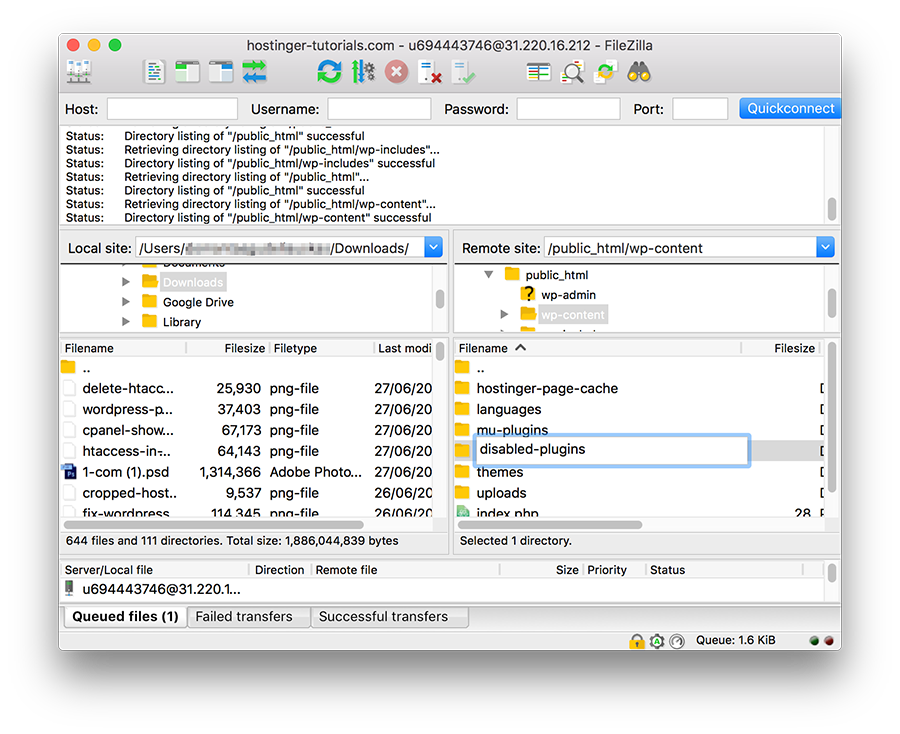The image size is (900, 734).
Task: Toggle the message log display
Action: [154, 71]
